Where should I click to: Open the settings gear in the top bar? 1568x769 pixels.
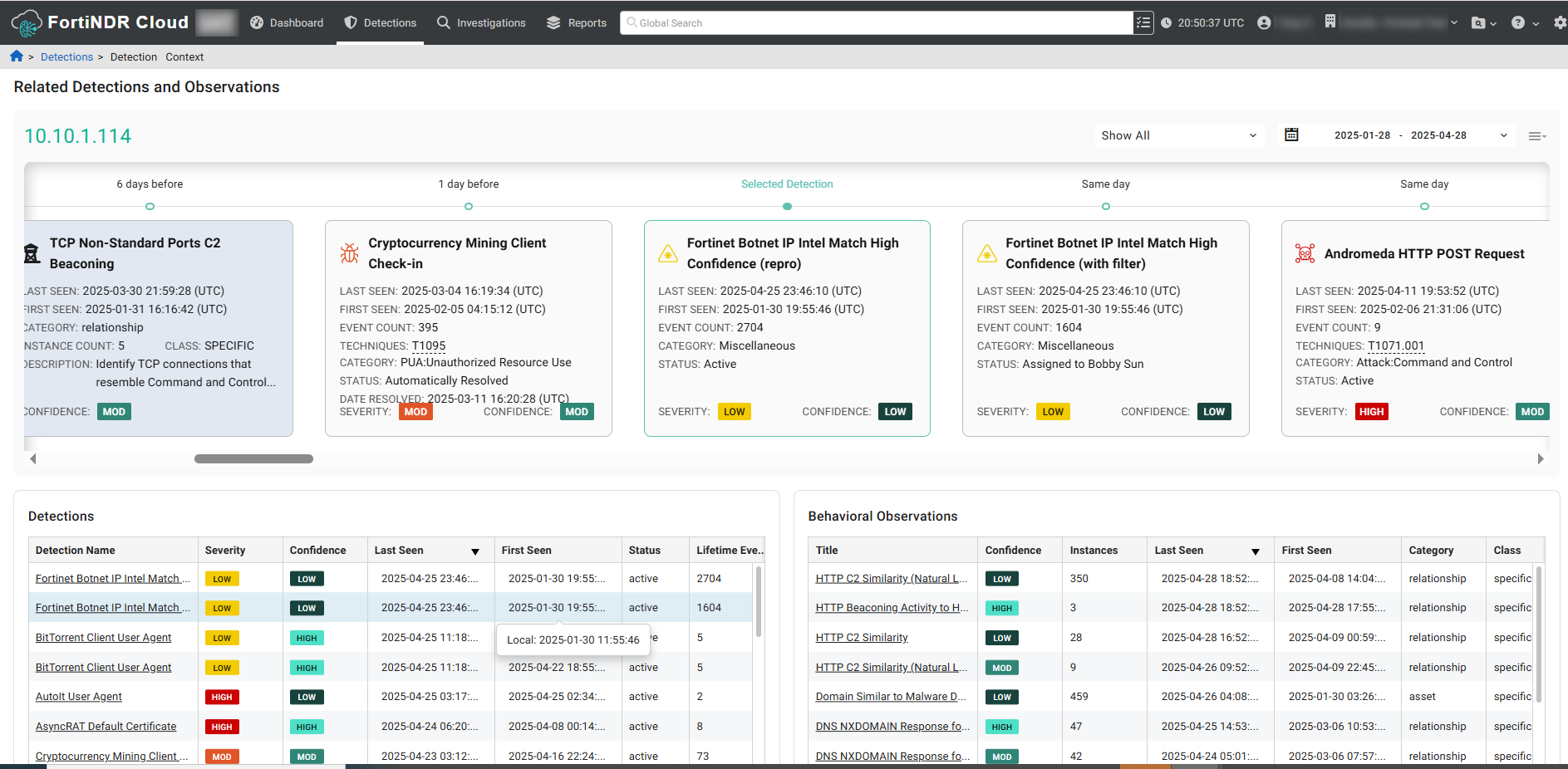tap(1558, 22)
